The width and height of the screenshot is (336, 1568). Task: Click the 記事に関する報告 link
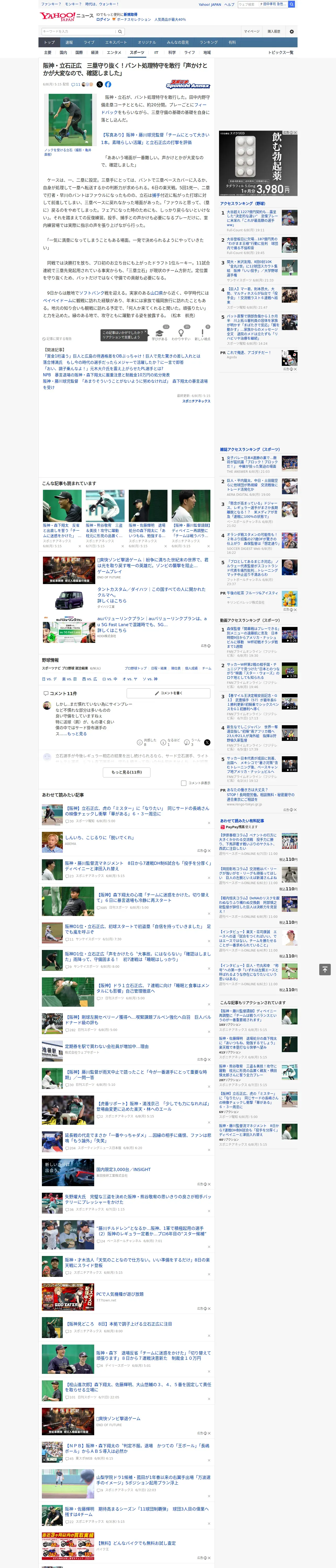pos(57,339)
